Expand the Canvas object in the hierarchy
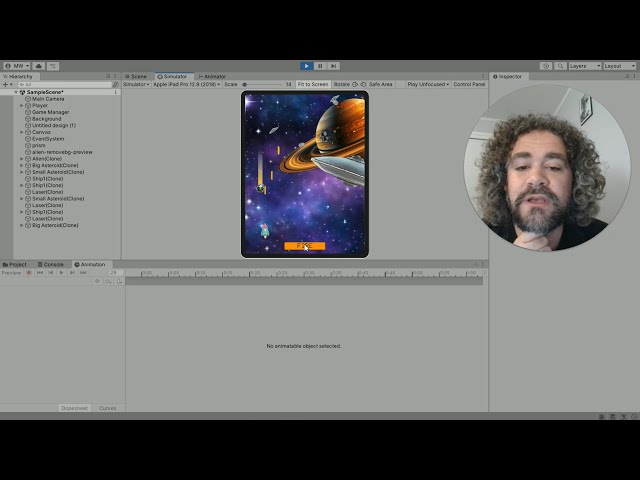This screenshot has height=480, width=640. pyautogui.click(x=22, y=132)
